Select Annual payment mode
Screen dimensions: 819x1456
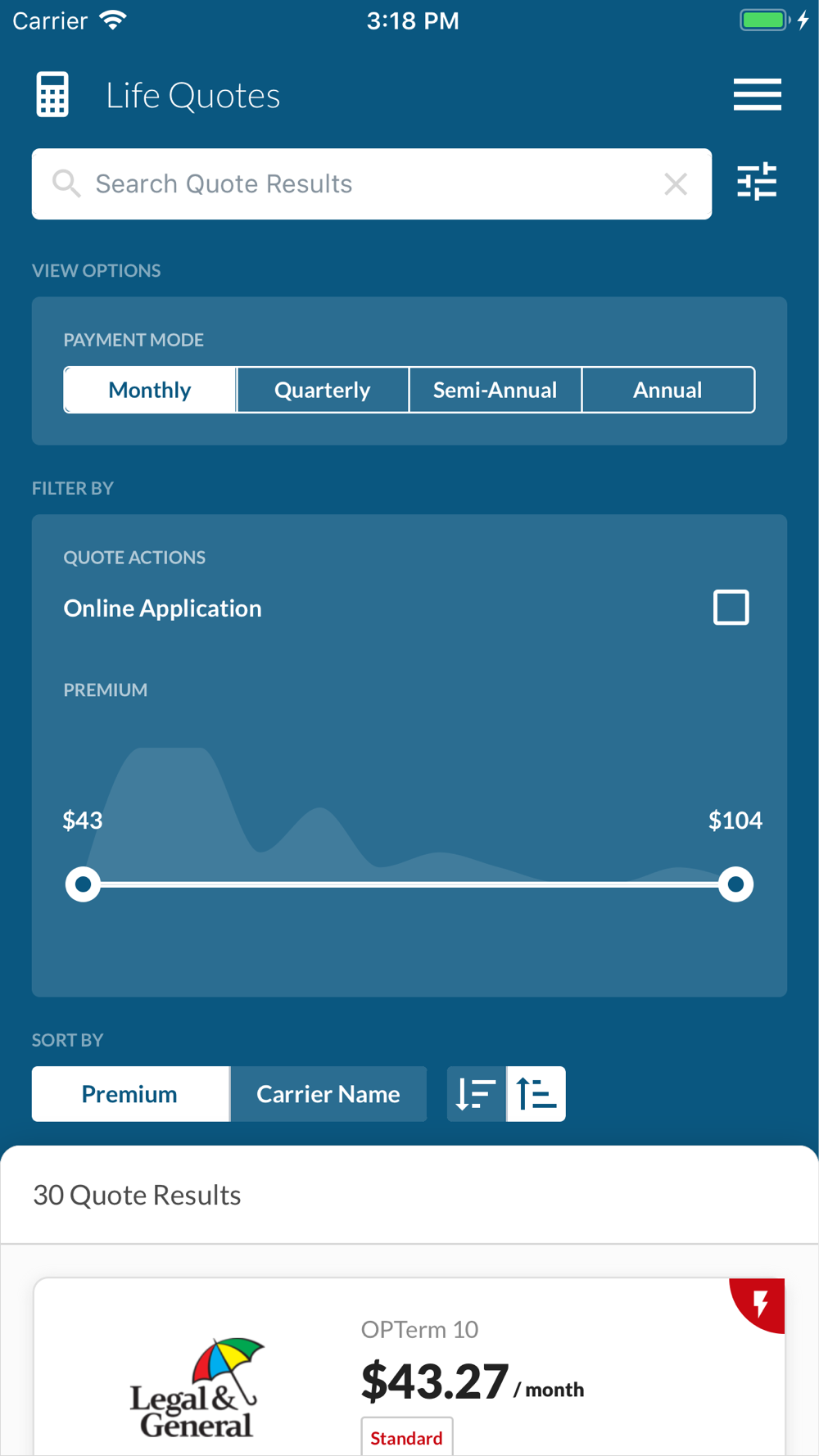pos(667,390)
